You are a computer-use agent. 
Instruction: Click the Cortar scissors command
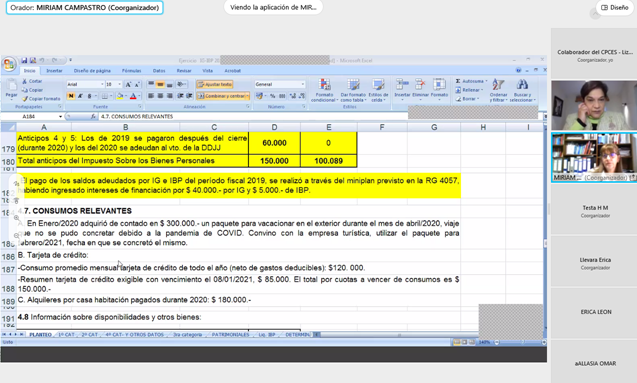tap(32, 81)
